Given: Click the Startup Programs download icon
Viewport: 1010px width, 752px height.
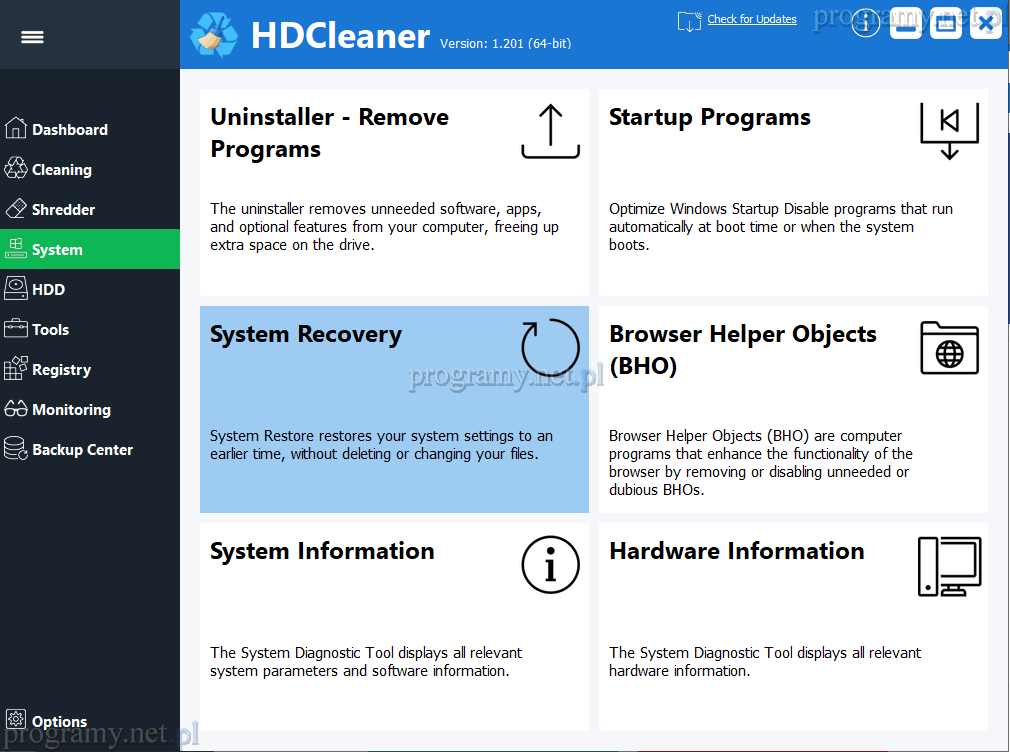Looking at the screenshot, I should point(949,131).
